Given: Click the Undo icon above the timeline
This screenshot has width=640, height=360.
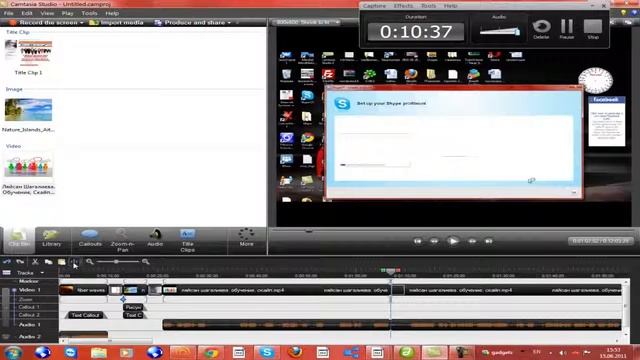Looking at the screenshot, I should 7,262.
